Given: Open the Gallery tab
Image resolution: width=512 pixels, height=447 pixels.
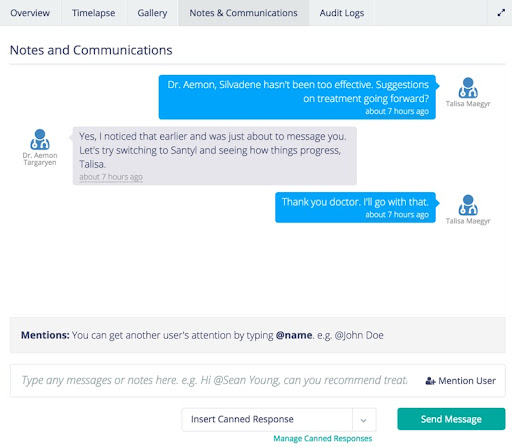Looking at the screenshot, I should pyautogui.click(x=152, y=13).
